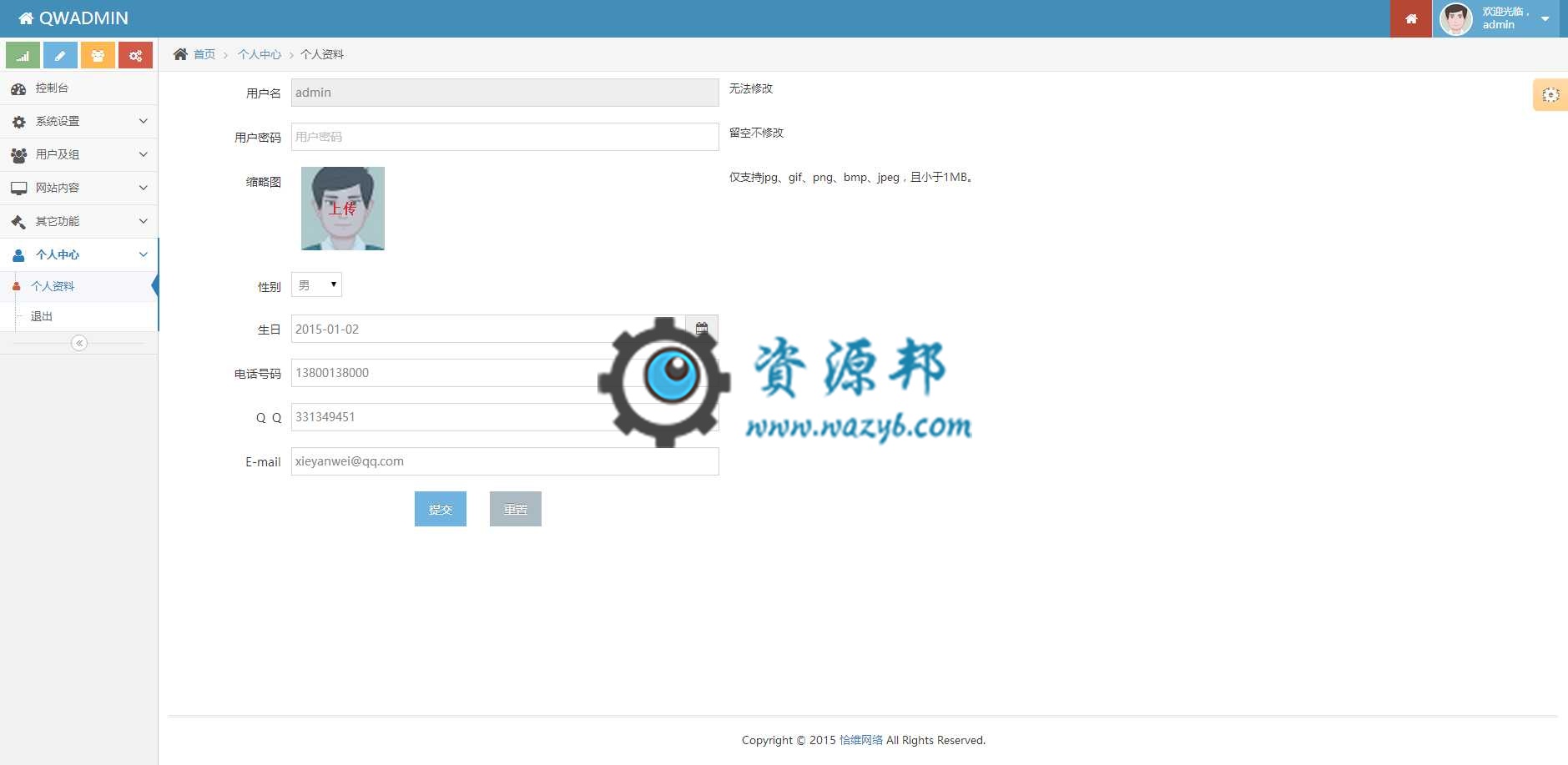1568x765 pixels.
Task: Select 退出 logout in the sidebar
Action: (79, 316)
